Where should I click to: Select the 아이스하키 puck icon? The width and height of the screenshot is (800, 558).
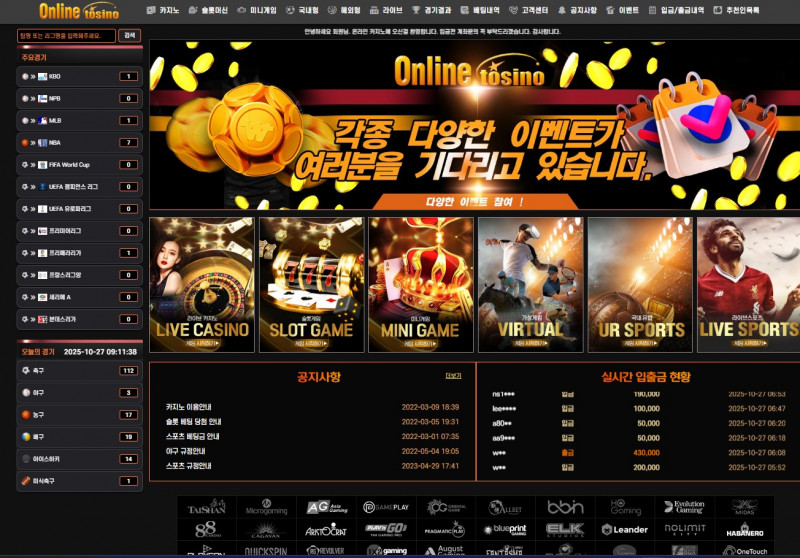(x=25, y=459)
